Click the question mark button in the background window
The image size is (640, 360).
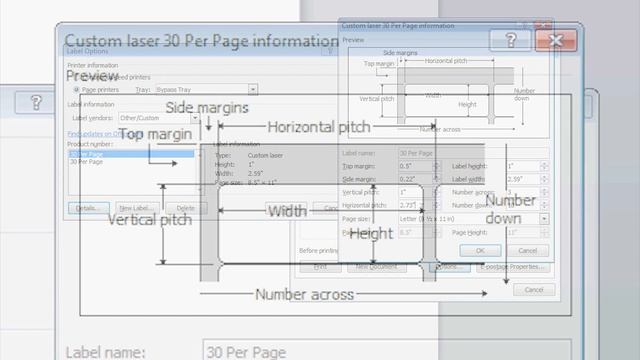point(35,102)
